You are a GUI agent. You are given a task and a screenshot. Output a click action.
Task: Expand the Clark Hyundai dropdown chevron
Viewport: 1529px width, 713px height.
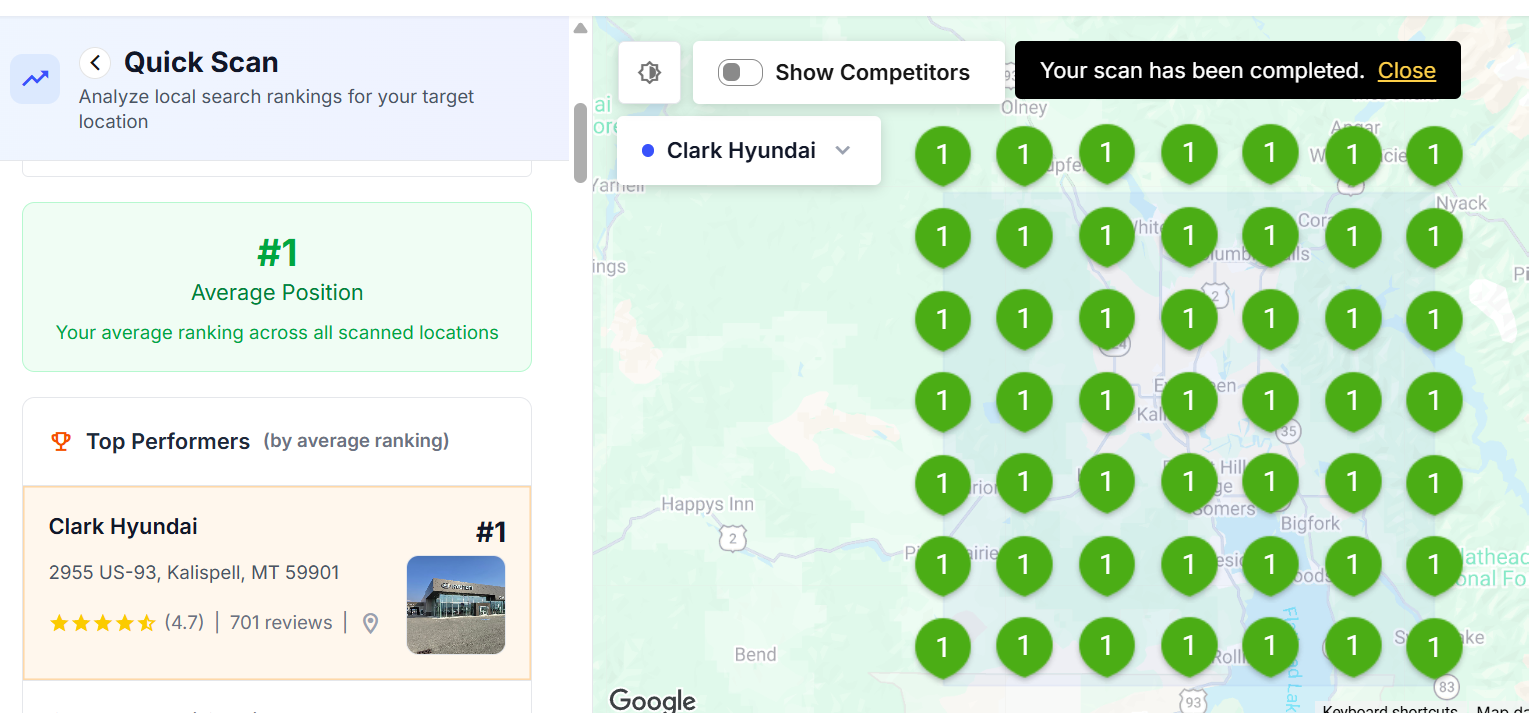click(x=842, y=150)
